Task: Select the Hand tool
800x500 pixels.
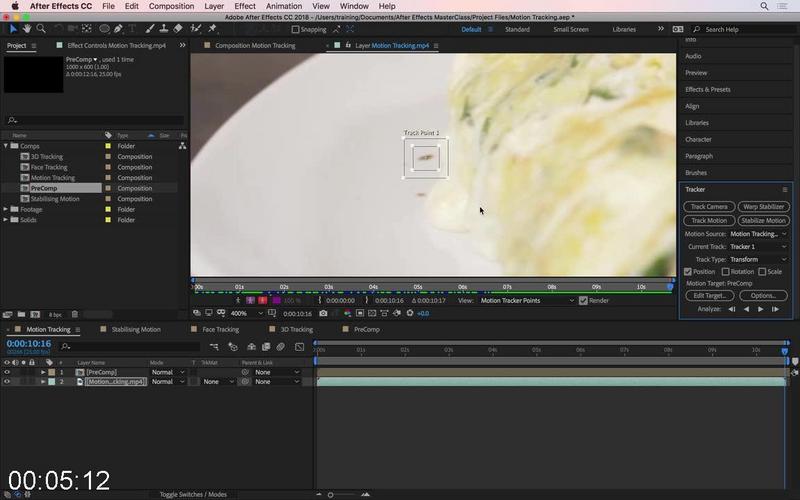Action: click(x=27, y=29)
